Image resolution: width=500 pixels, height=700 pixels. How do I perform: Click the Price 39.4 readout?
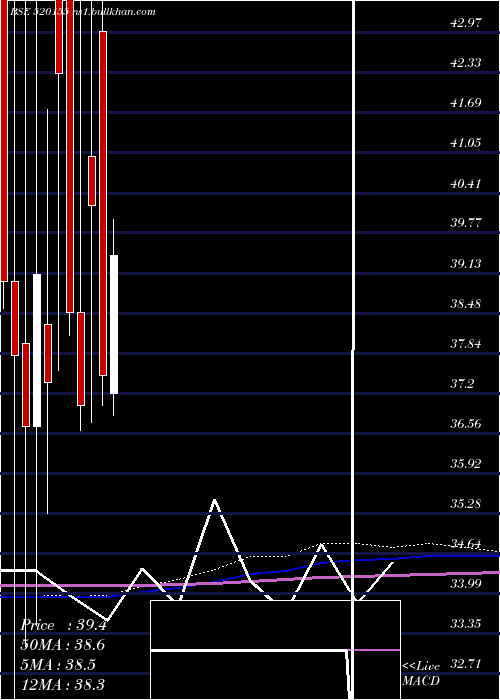click(x=63, y=625)
